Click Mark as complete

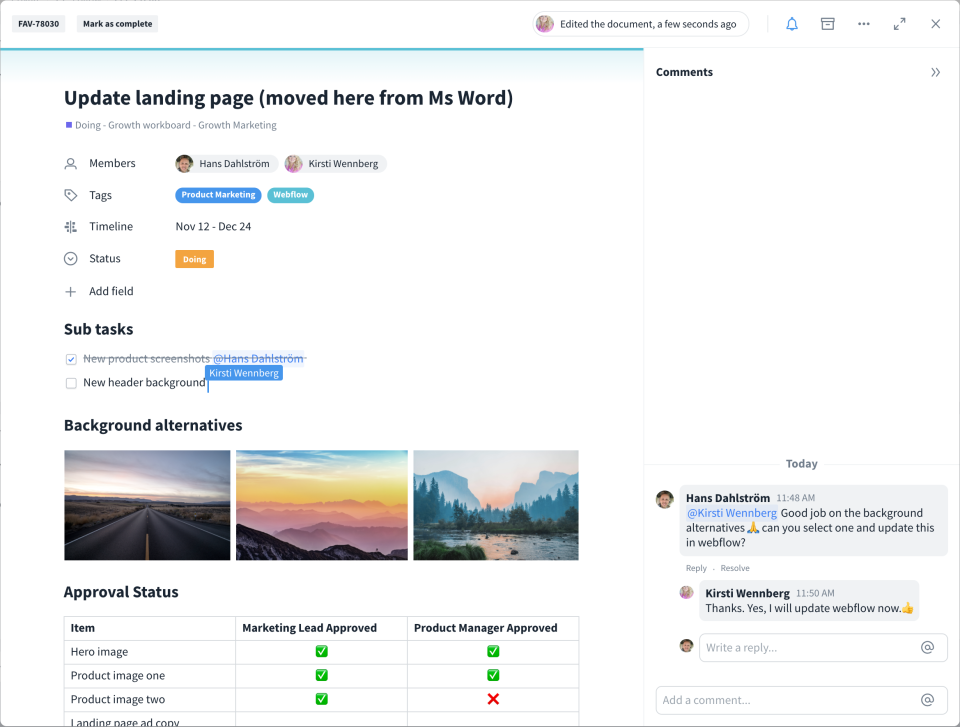tap(117, 23)
